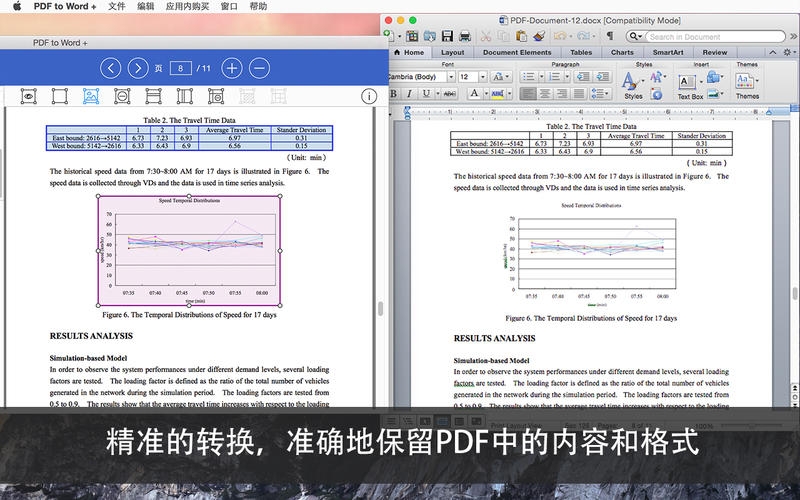Toggle show paragraph marks (¶)
Screen dimensions: 800x500
pos(610,36)
